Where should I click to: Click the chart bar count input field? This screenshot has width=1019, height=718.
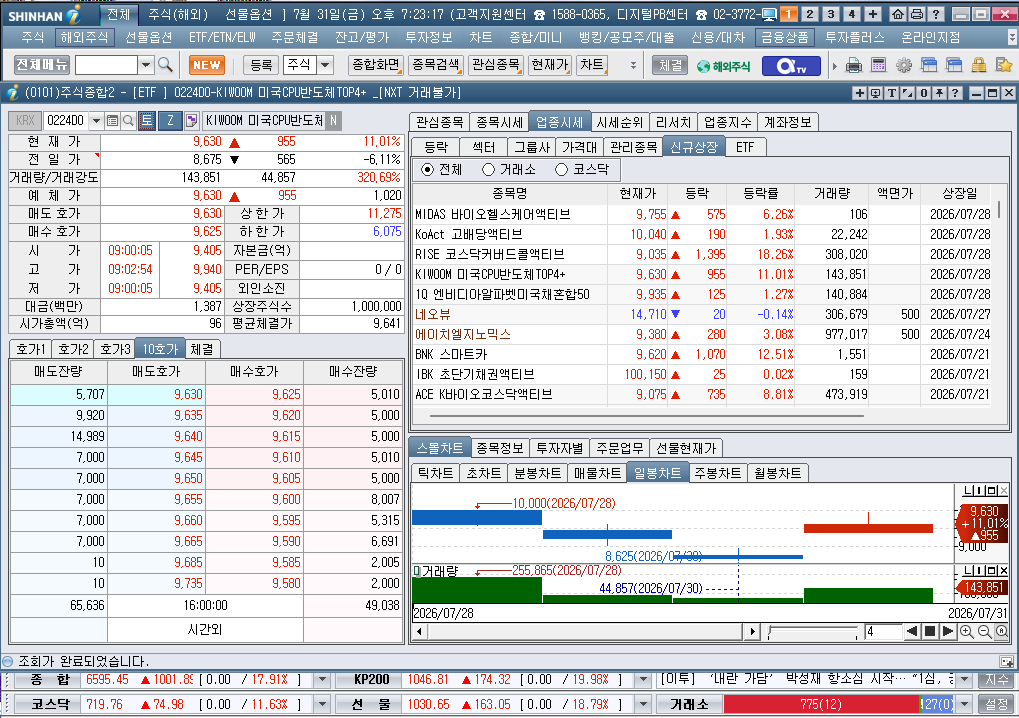(x=883, y=631)
